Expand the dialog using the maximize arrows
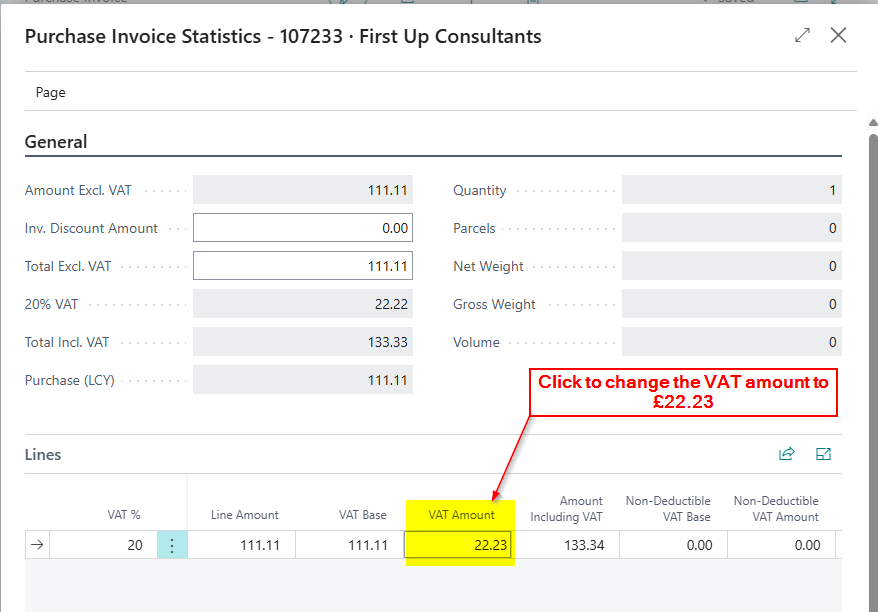This screenshot has height=612, width=878. [x=802, y=36]
